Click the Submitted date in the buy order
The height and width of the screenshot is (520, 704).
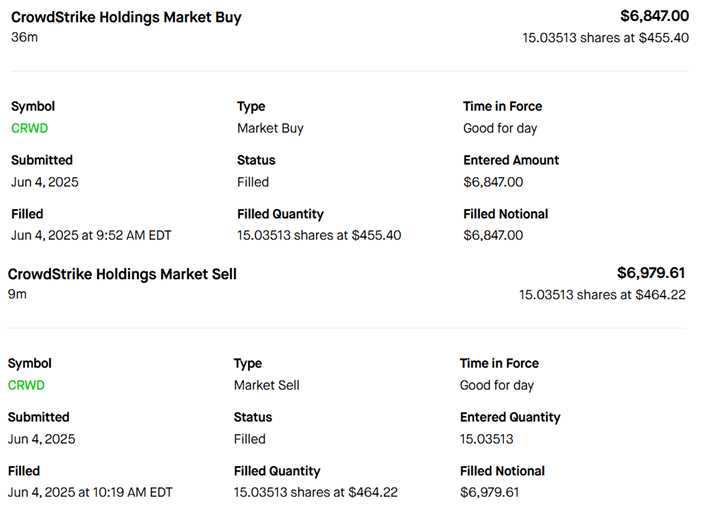pos(45,182)
